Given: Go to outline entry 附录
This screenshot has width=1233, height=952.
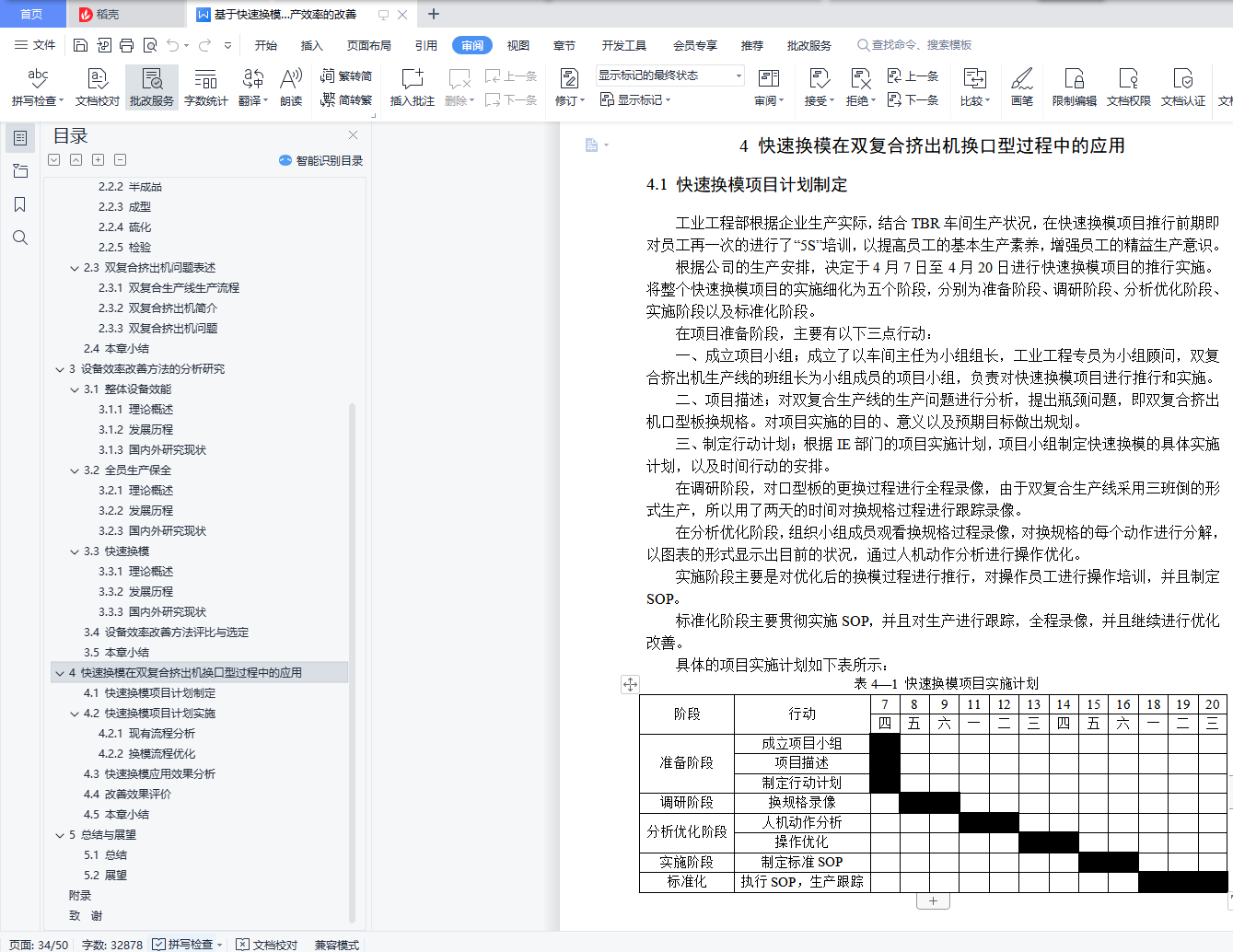Looking at the screenshot, I should coord(80,896).
